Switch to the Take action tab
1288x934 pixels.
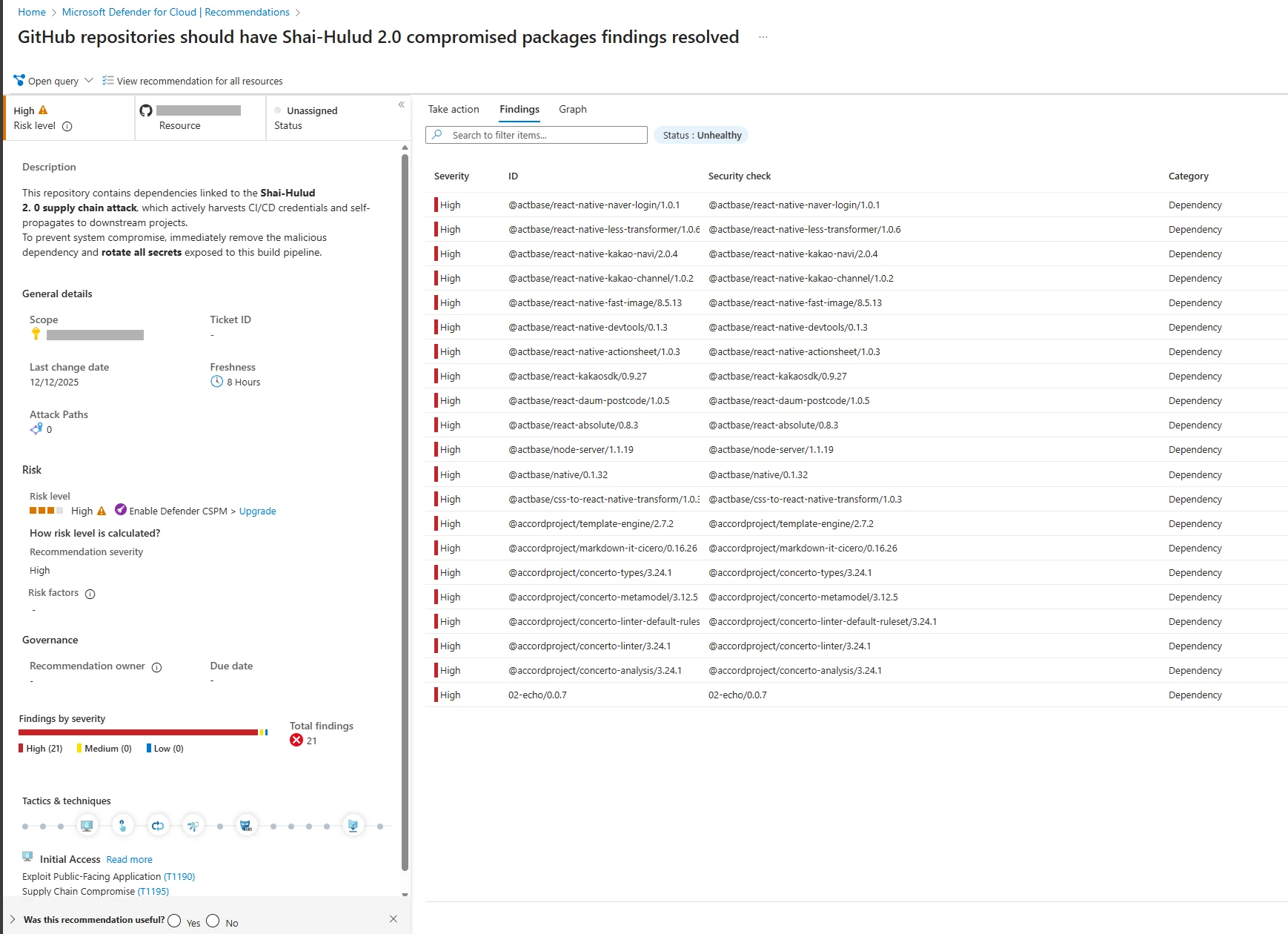[x=454, y=109]
